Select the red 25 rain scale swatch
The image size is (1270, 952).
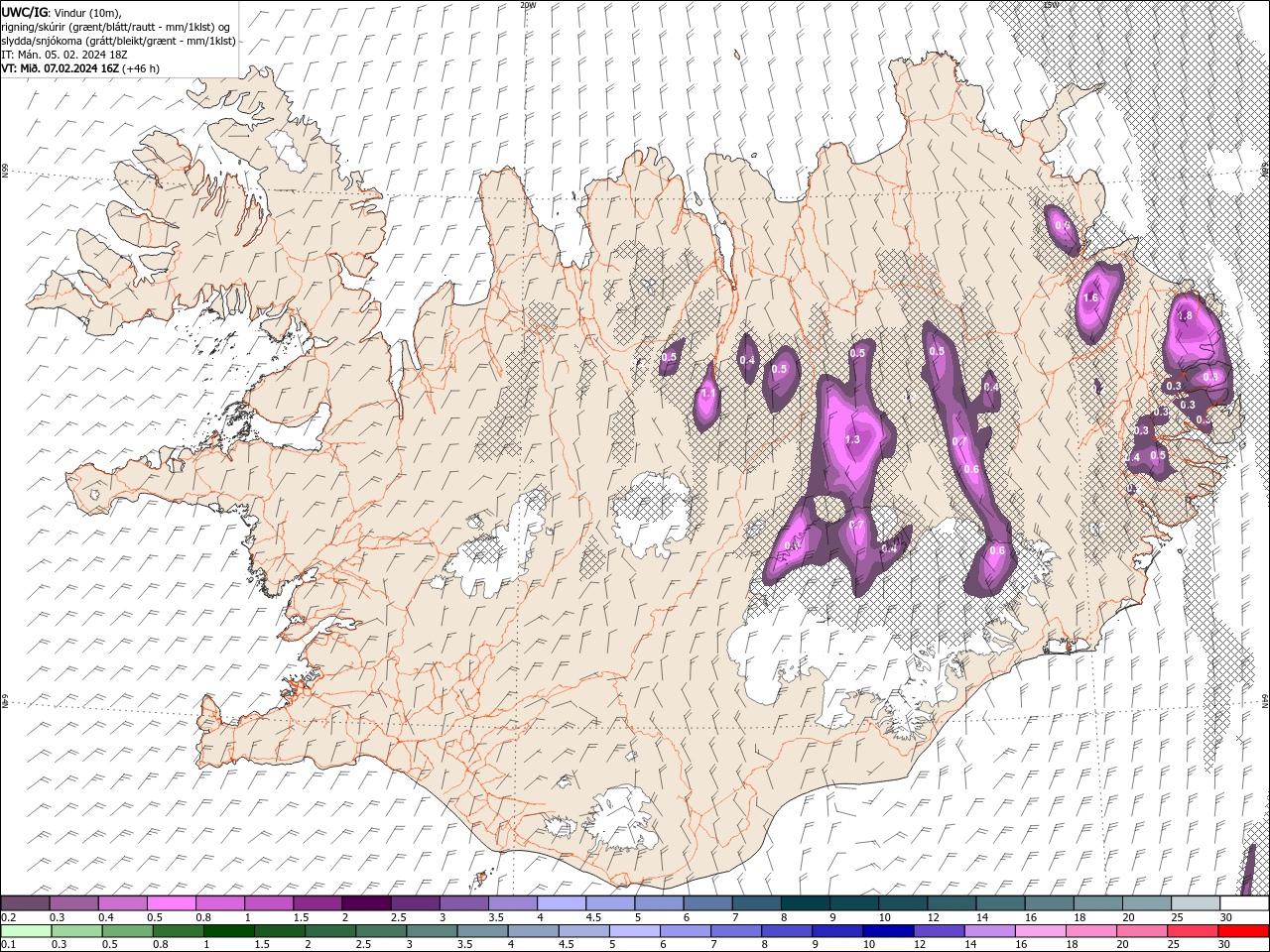point(1194,931)
